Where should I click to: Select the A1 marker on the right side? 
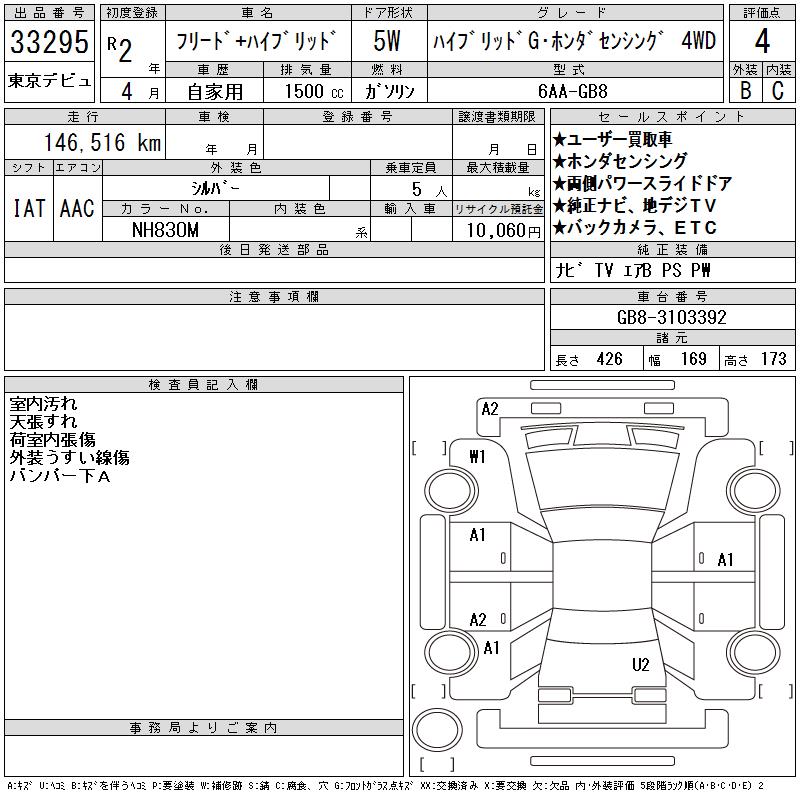[x=725, y=560]
